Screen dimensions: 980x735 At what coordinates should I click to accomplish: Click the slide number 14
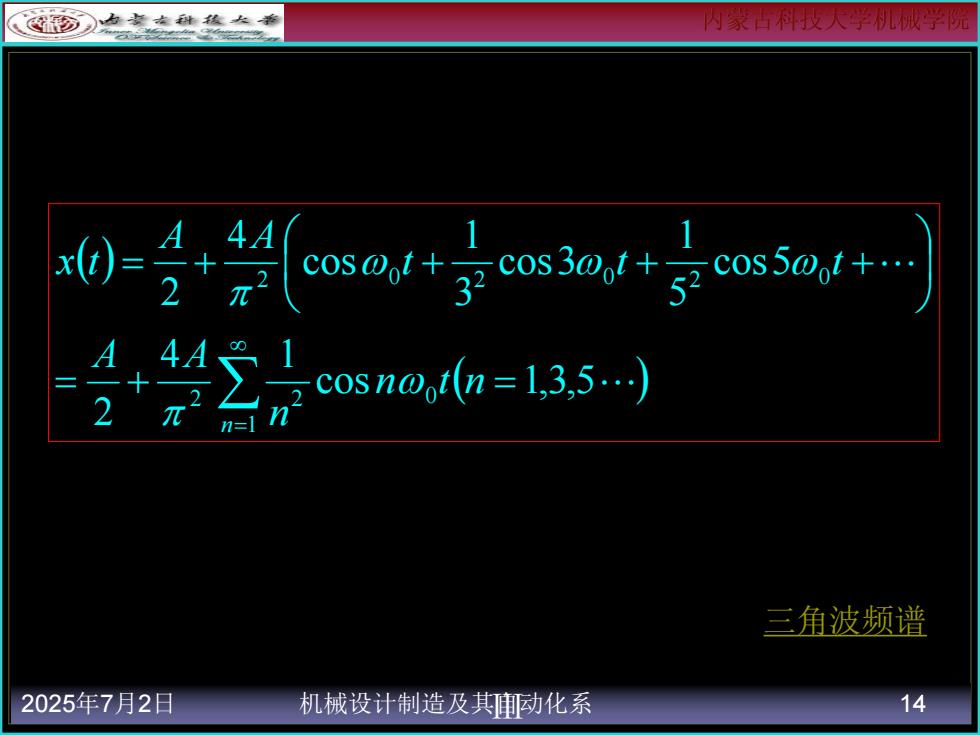(912, 704)
